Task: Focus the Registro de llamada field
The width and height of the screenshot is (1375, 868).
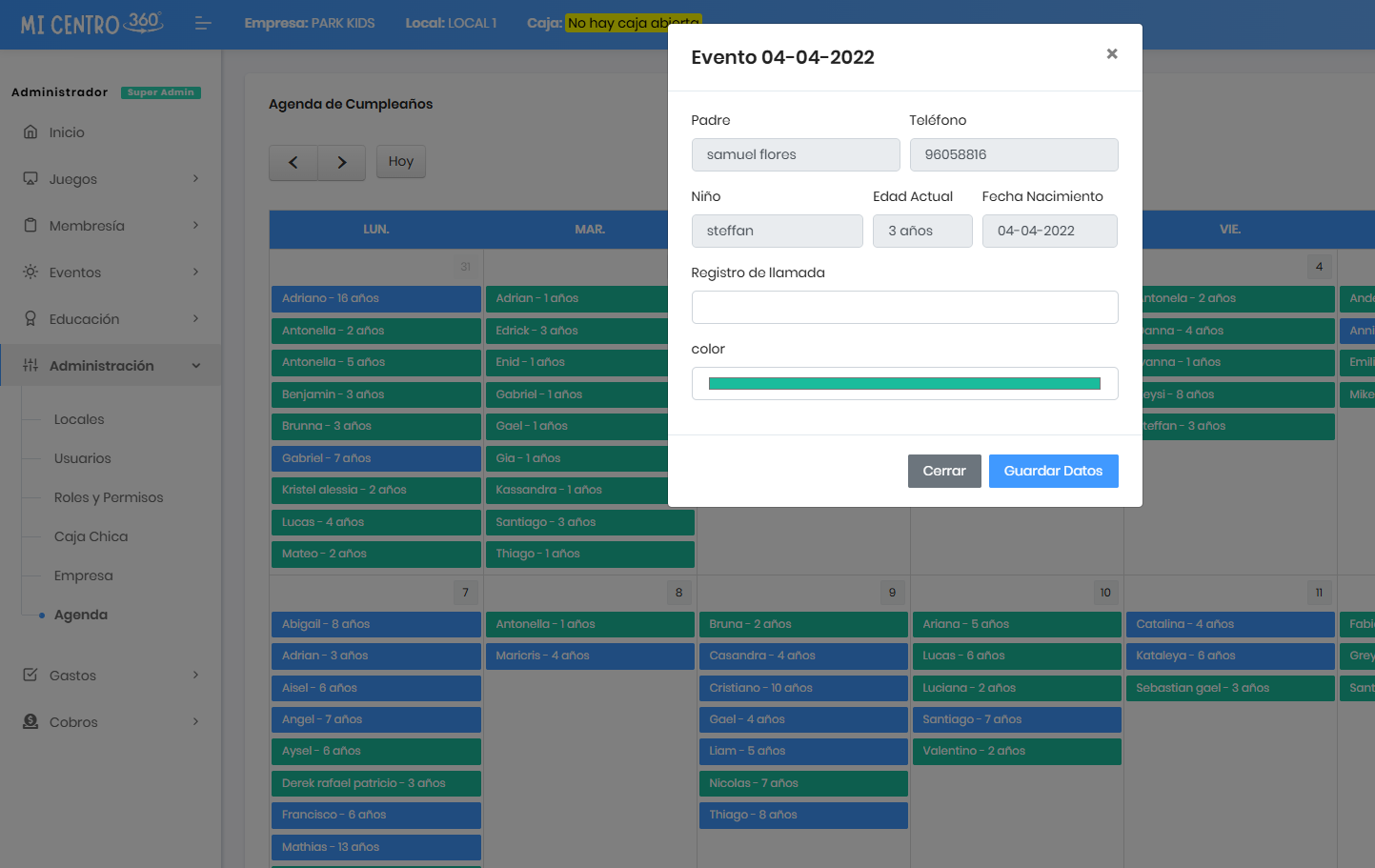Action: (904, 308)
